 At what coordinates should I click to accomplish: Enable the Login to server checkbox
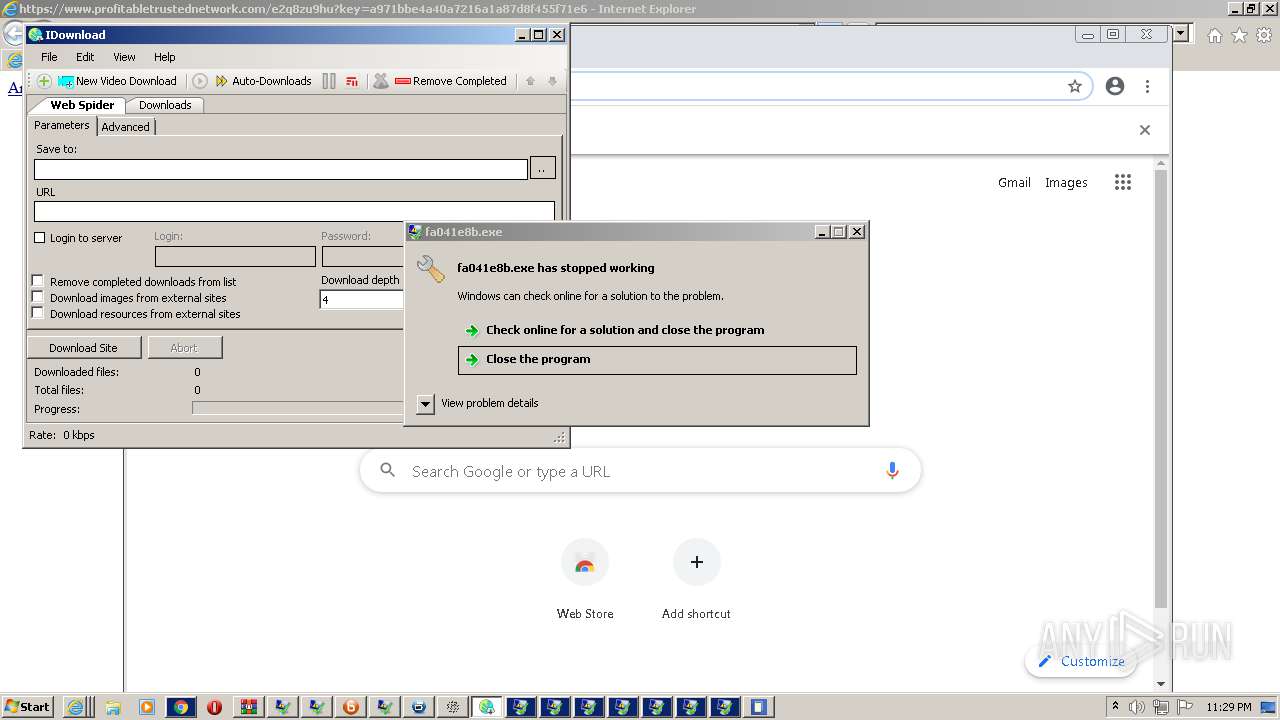(40, 238)
